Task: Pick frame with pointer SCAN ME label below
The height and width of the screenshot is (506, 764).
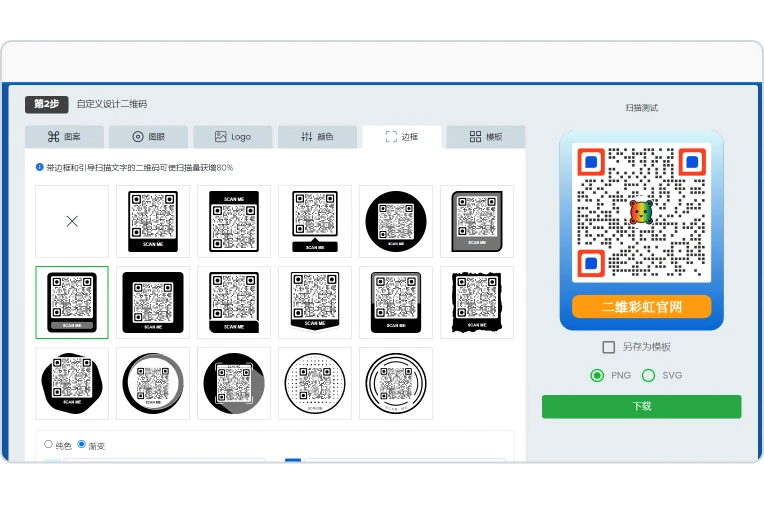Action: tap(315, 221)
